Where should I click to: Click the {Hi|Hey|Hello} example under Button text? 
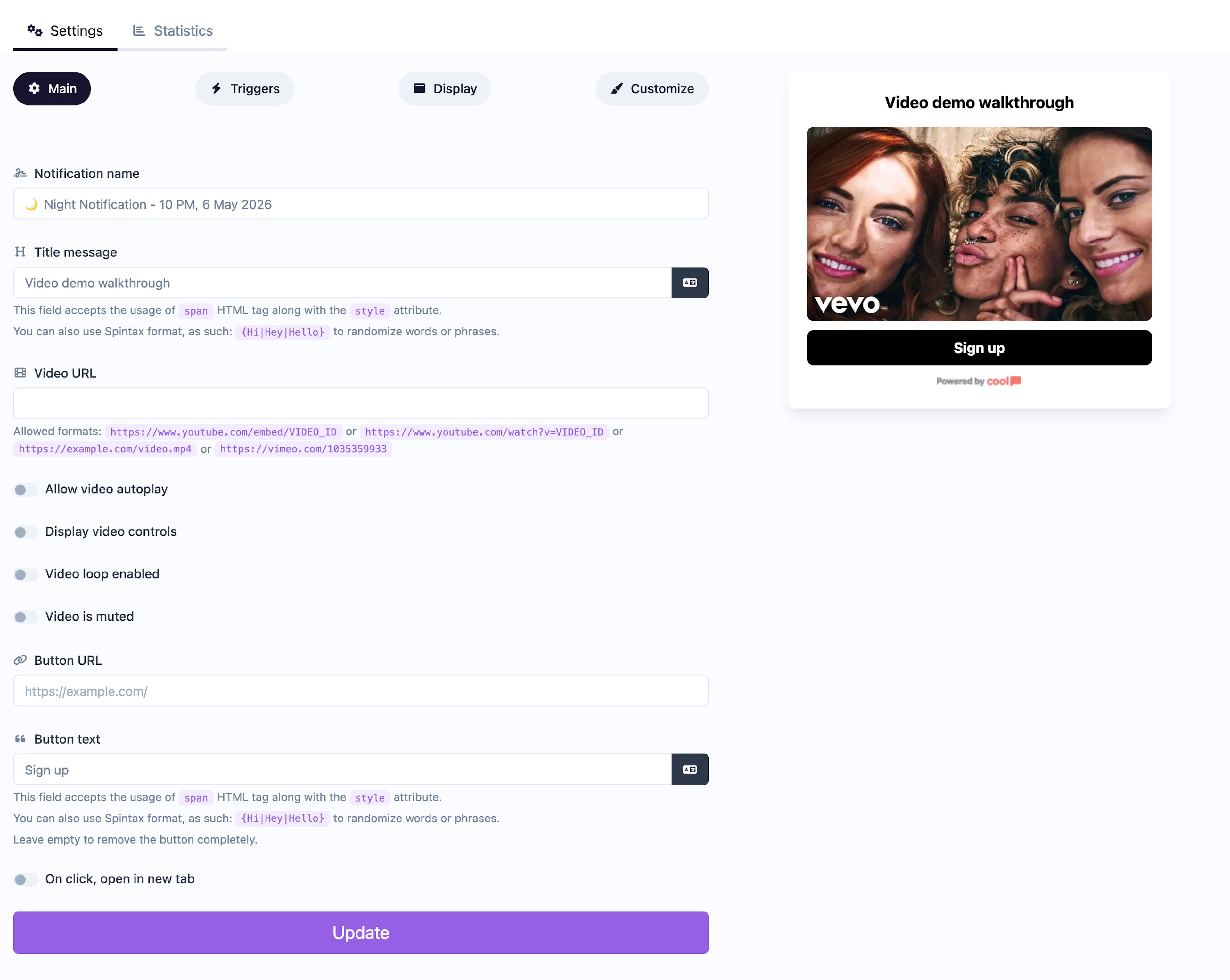pyautogui.click(x=283, y=819)
